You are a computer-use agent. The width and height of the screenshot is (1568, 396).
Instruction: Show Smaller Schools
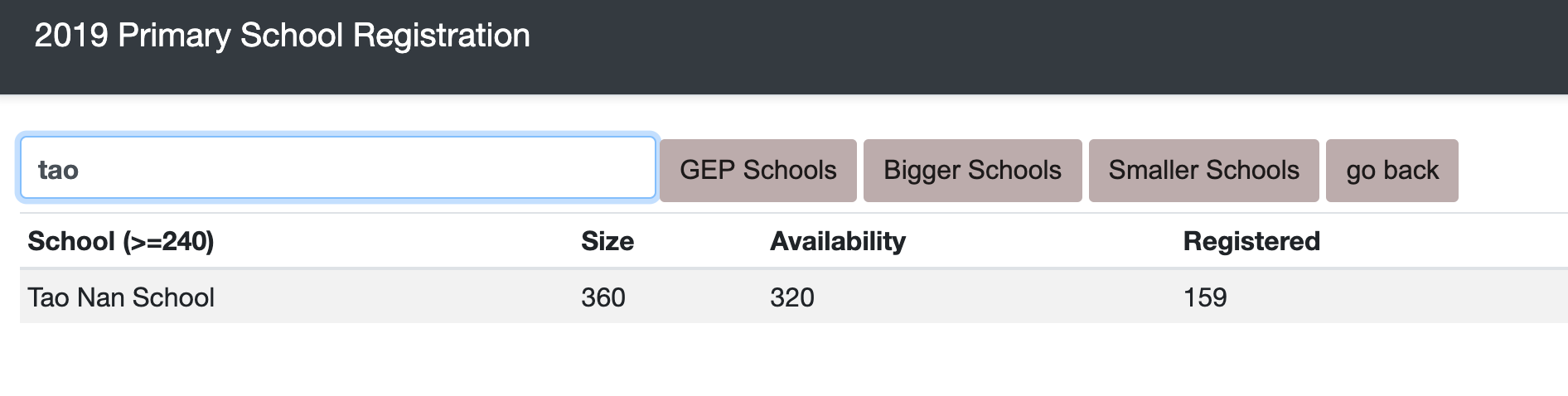1203,171
